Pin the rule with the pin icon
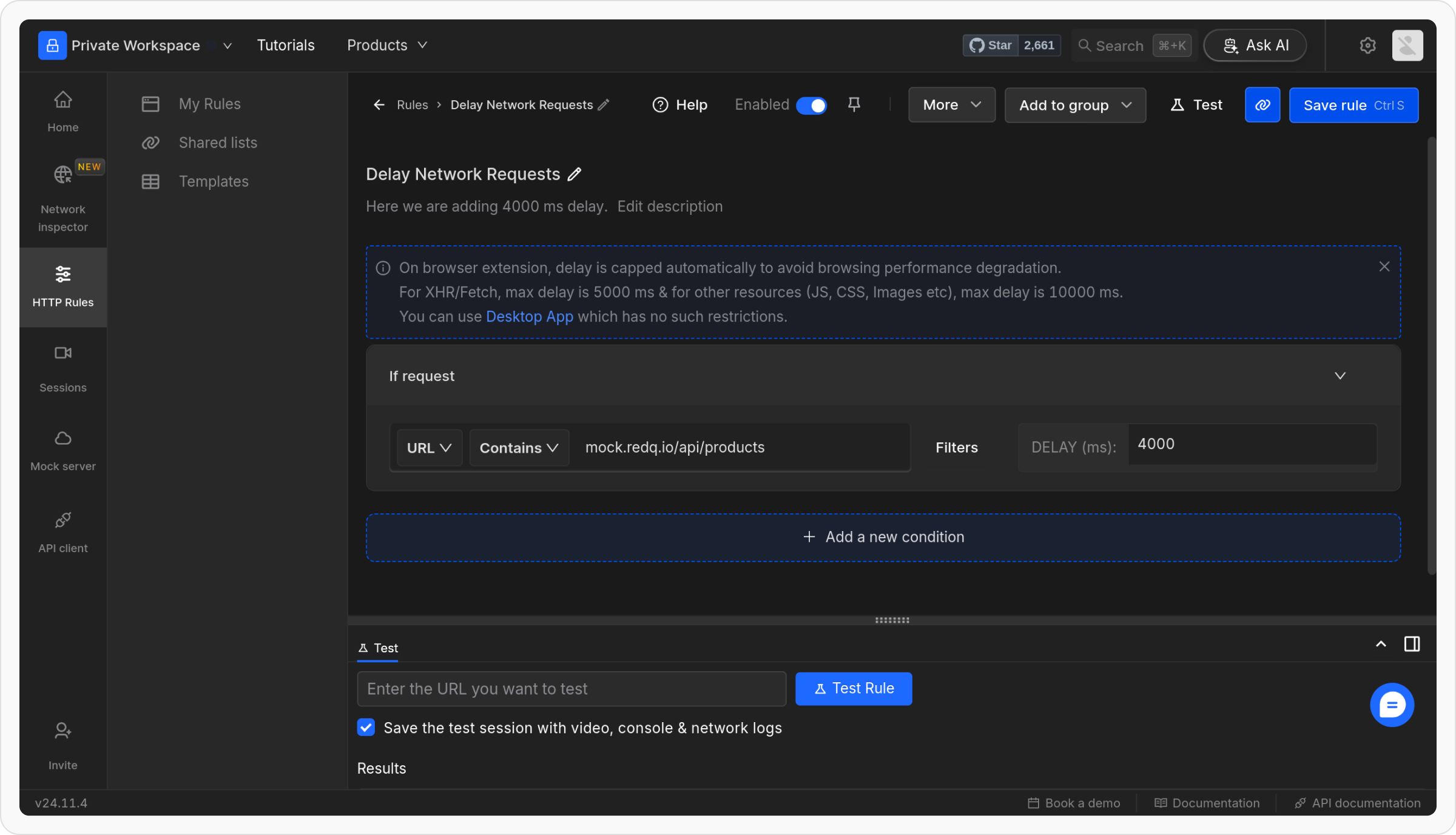The image size is (1456, 835). click(x=854, y=105)
